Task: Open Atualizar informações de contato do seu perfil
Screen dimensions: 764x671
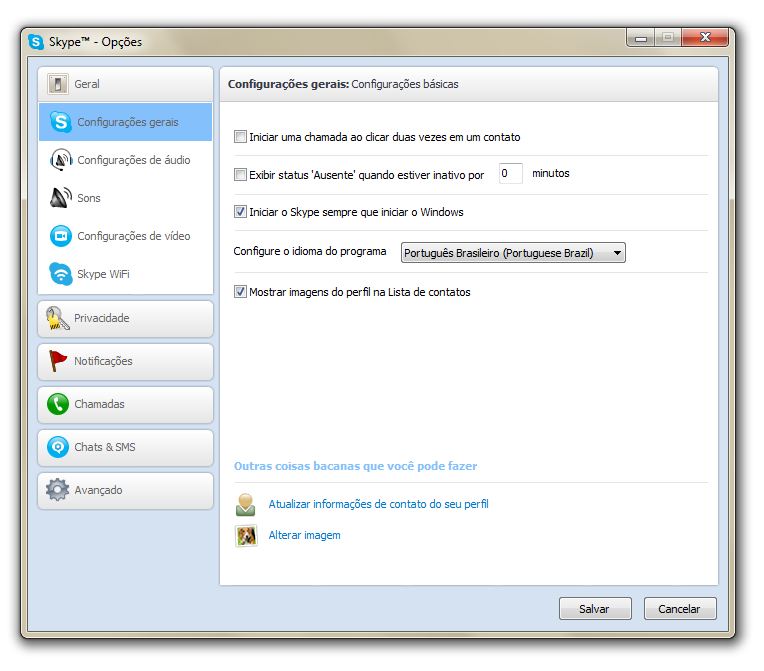Action: [378, 504]
